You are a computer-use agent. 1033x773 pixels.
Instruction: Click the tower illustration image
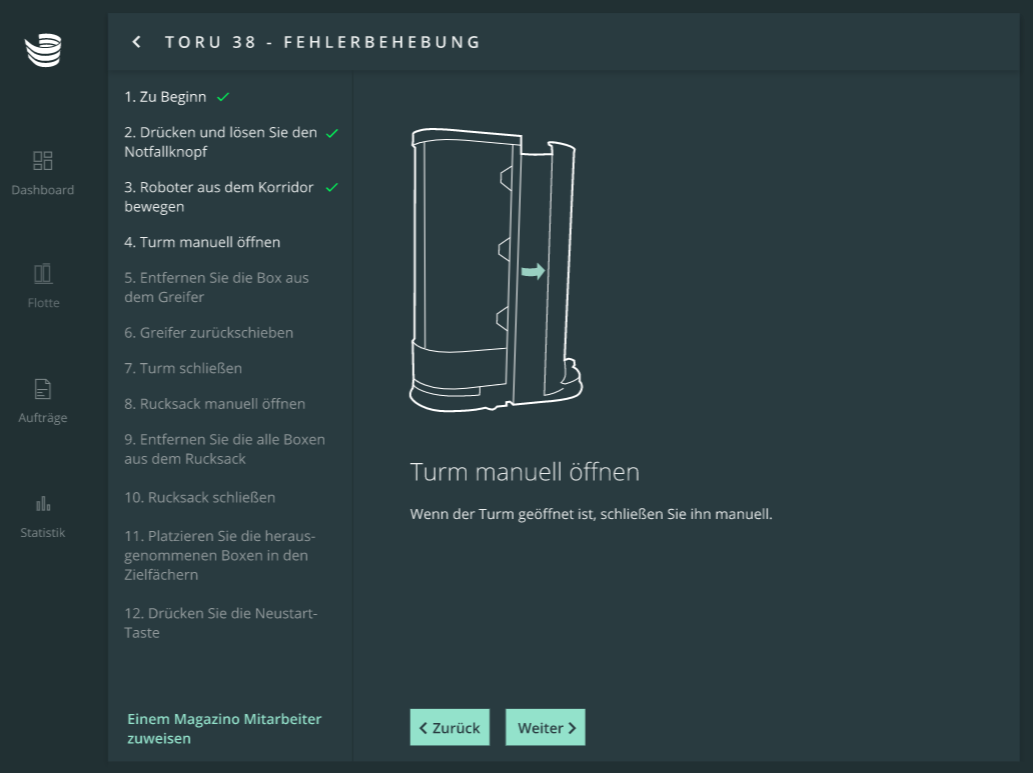click(495, 270)
